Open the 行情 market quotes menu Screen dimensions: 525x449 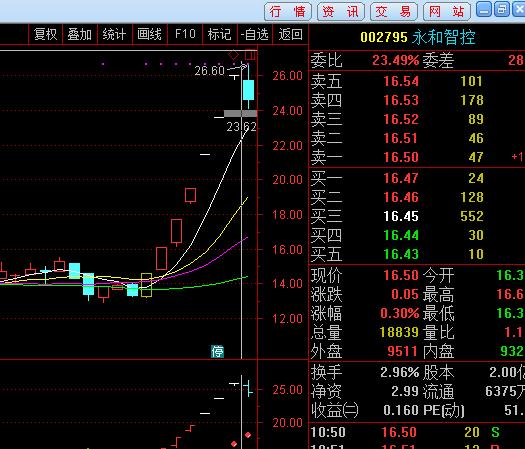(x=288, y=11)
